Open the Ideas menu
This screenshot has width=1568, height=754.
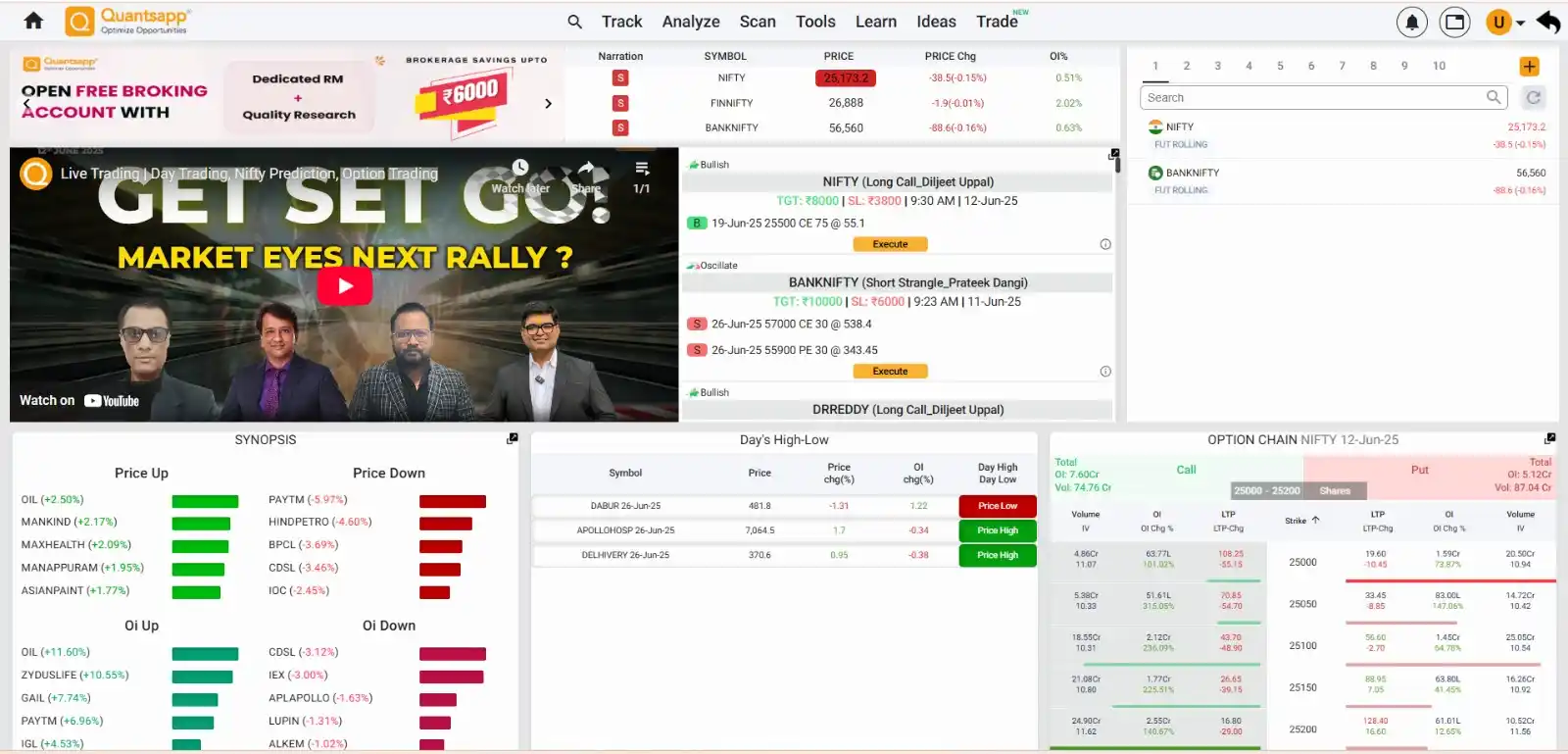936,22
